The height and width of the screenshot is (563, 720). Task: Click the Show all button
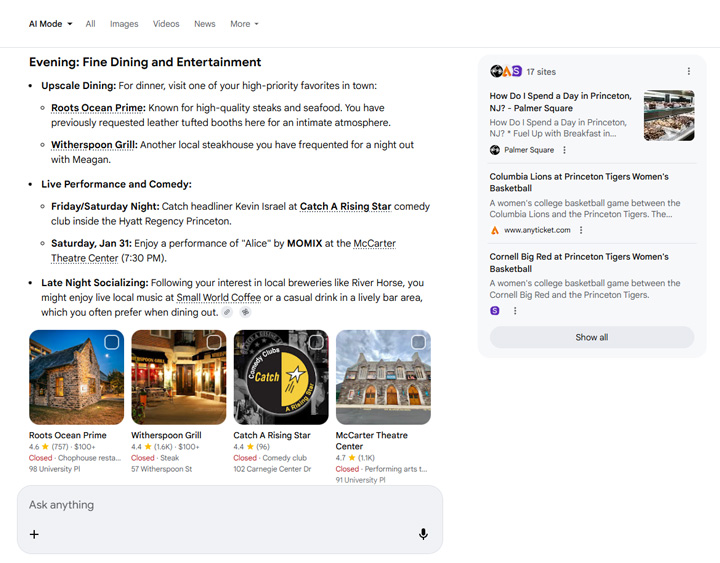point(591,337)
